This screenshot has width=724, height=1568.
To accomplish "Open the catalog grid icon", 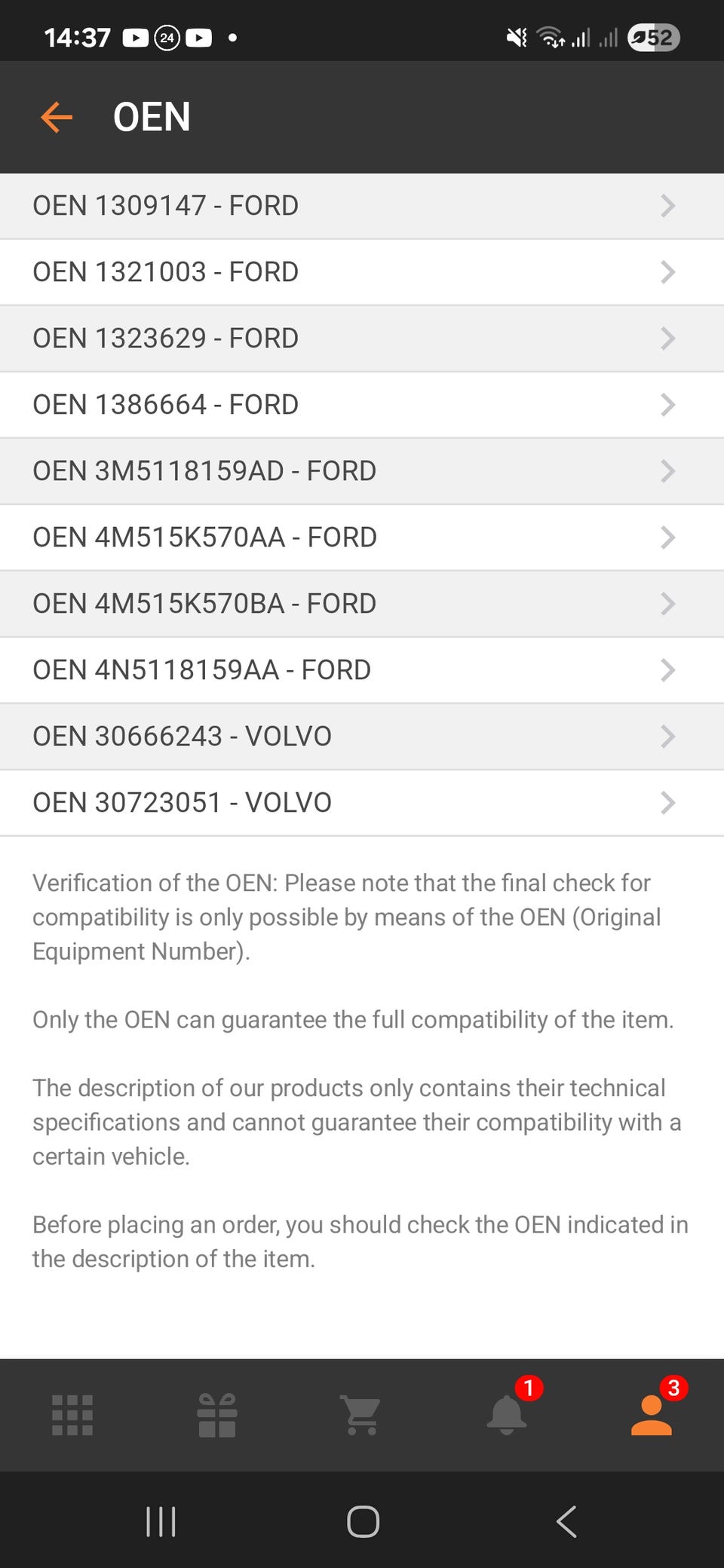I will click(x=72, y=1415).
